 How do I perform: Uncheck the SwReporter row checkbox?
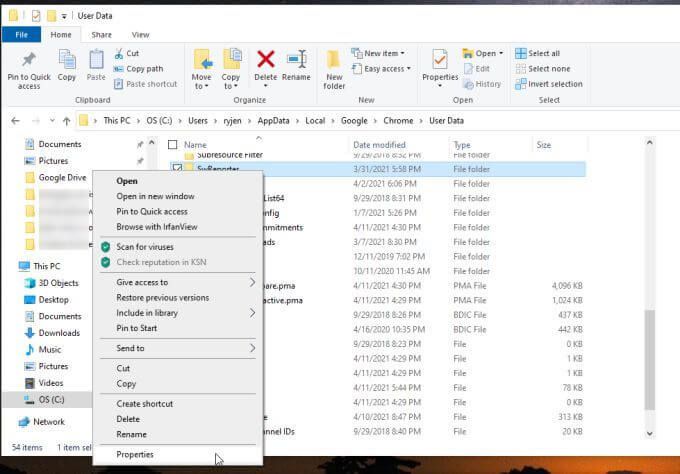pos(177,168)
